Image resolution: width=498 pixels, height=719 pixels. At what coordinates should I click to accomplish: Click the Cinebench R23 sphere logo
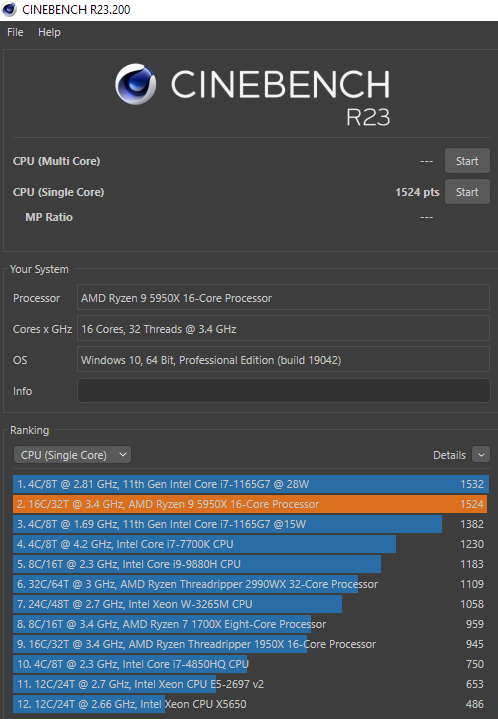136,84
